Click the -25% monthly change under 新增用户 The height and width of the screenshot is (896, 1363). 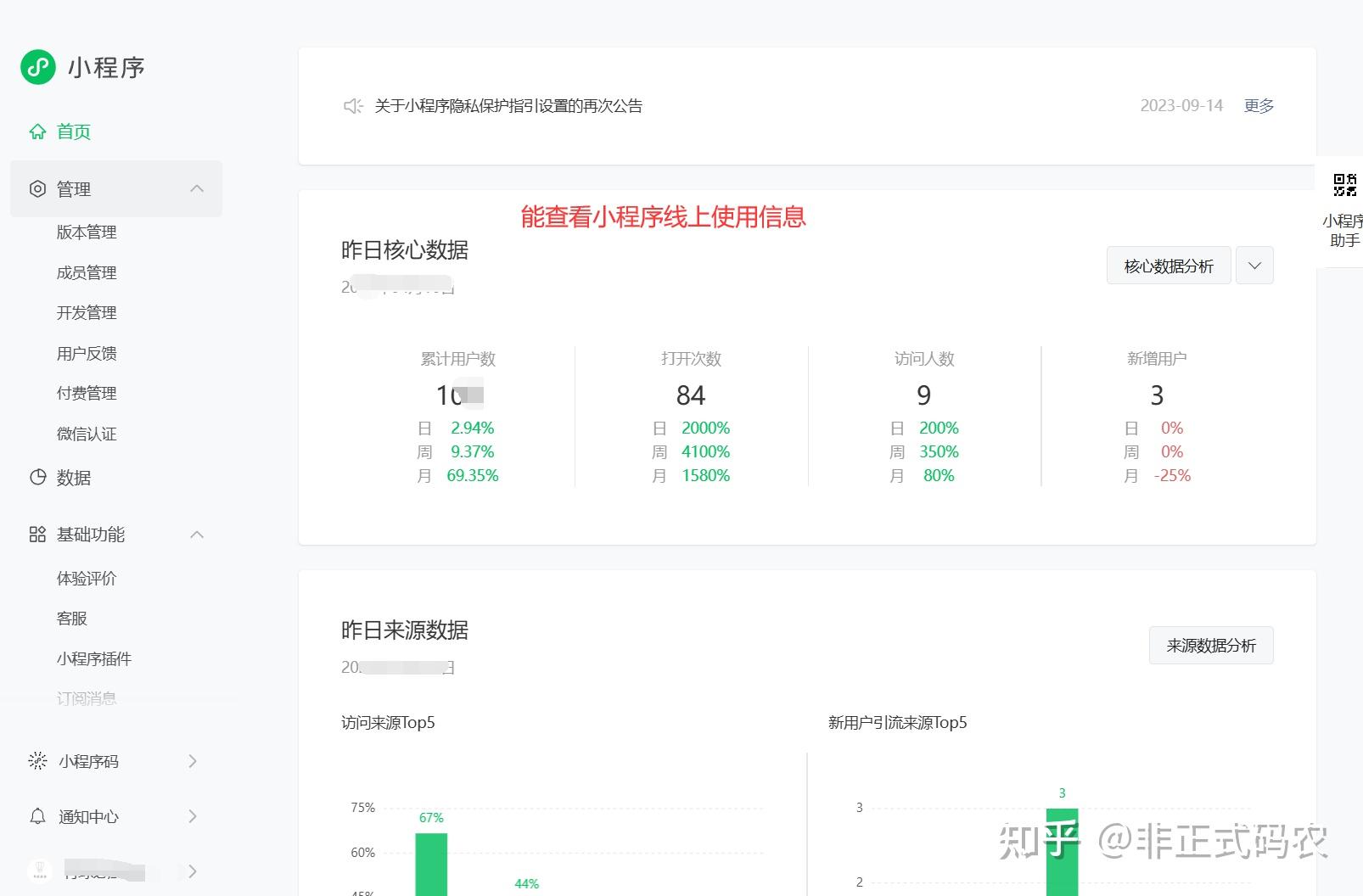coord(1172,475)
